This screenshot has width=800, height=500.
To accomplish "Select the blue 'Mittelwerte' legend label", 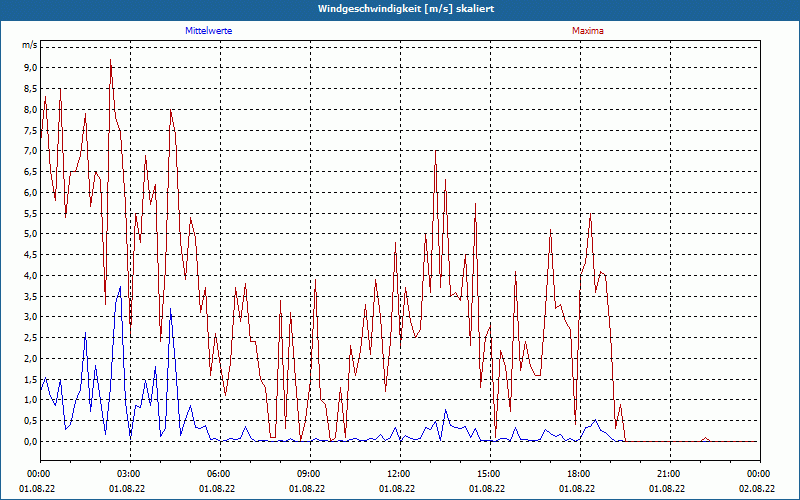I will pos(209,31).
